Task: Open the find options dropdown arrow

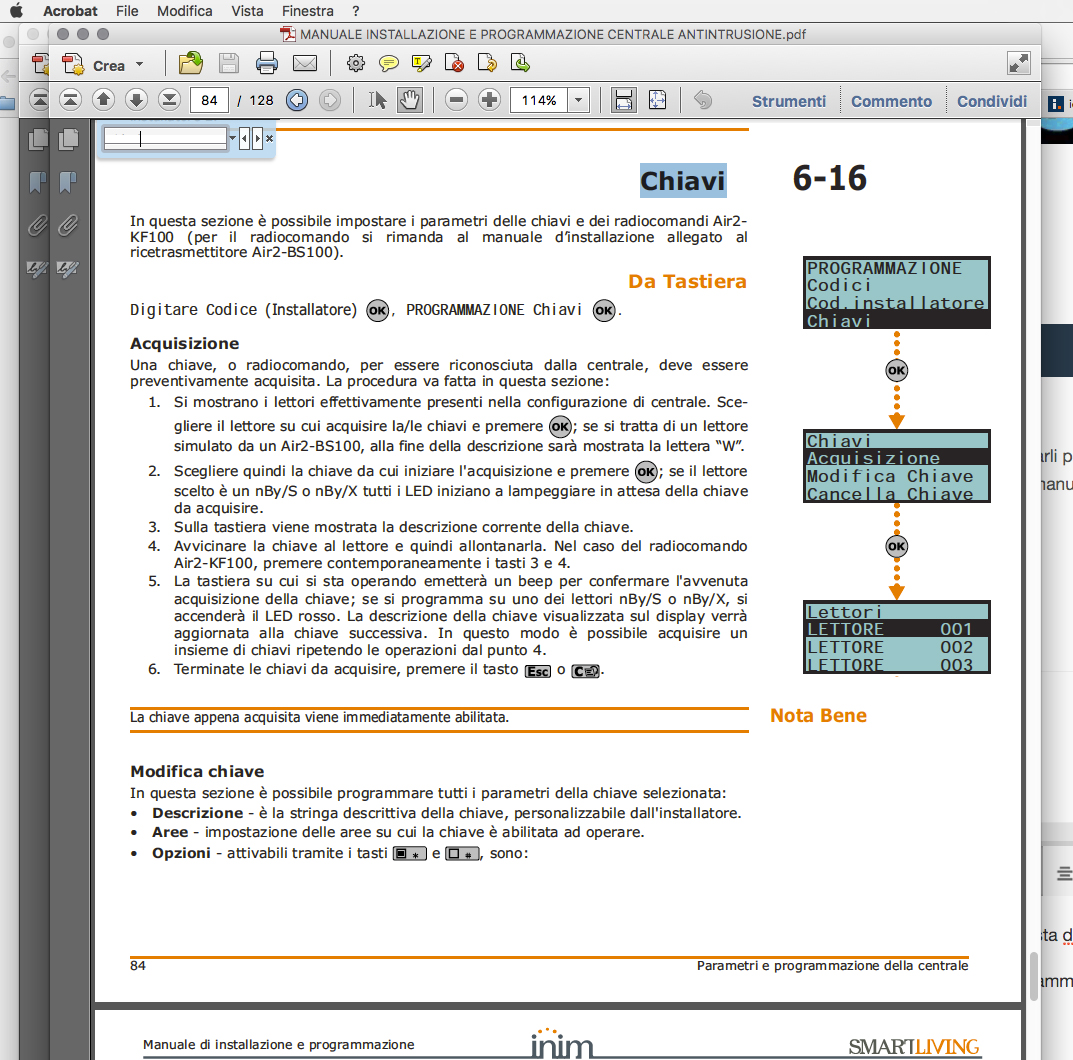Action: pyautogui.click(x=233, y=138)
